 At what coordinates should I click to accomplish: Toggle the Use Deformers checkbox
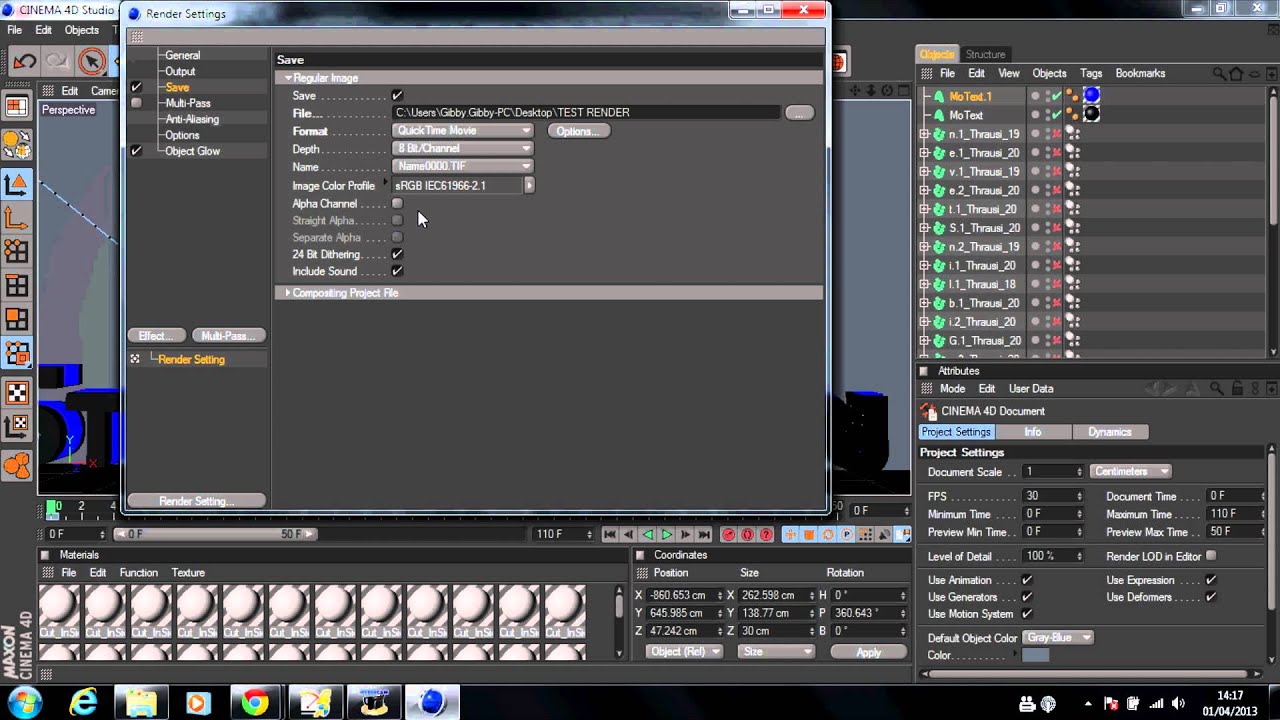pyautogui.click(x=1211, y=597)
